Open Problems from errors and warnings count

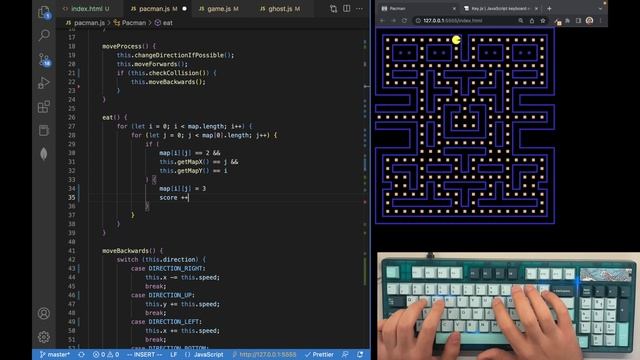click(x=106, y=355)
